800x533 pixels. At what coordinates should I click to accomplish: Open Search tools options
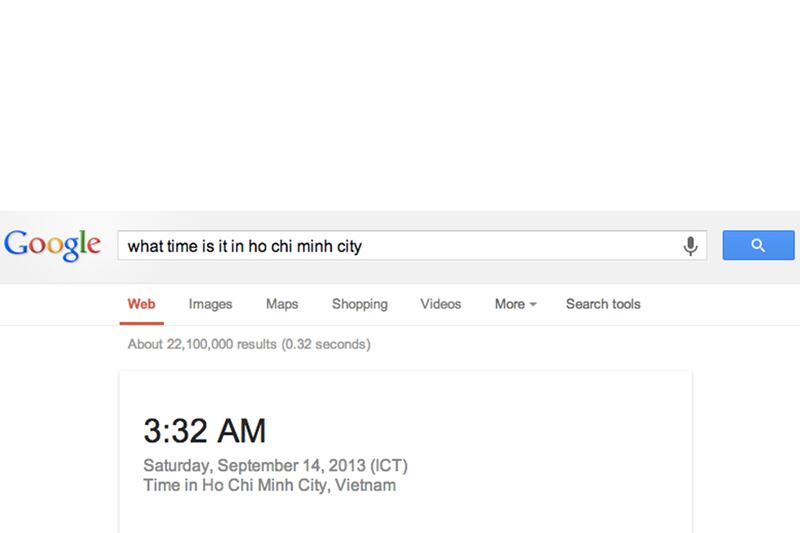pos(603,304)
